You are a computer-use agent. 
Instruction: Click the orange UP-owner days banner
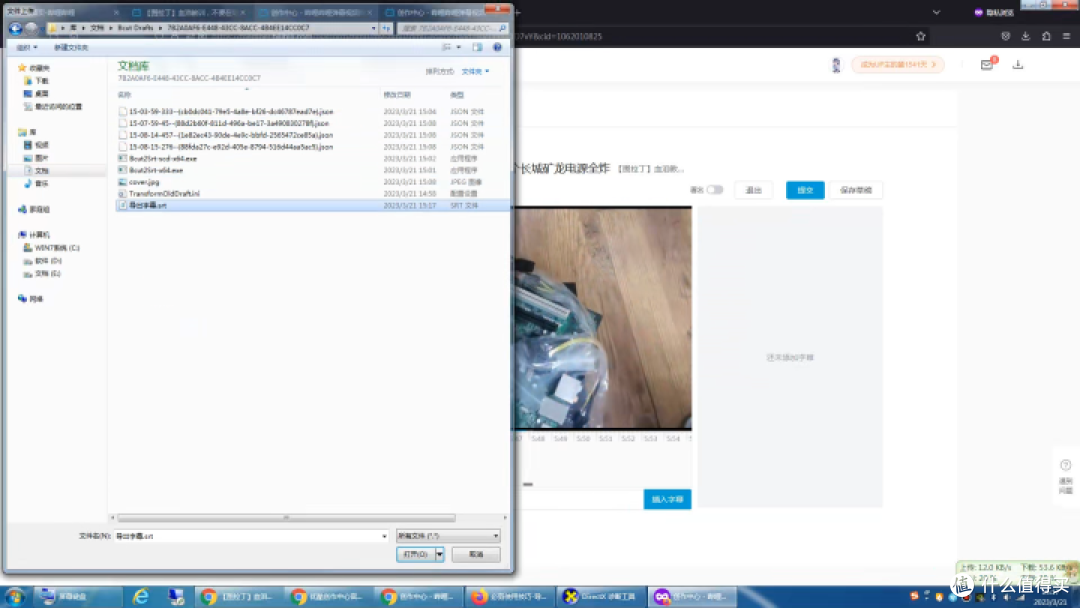pos(898,65)
